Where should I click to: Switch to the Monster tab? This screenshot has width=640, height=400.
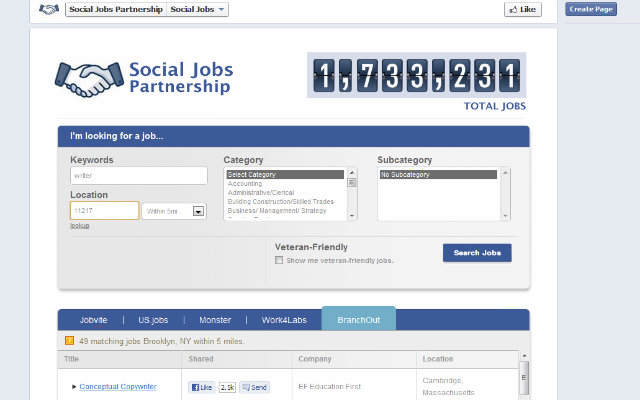tap(215, 320)
